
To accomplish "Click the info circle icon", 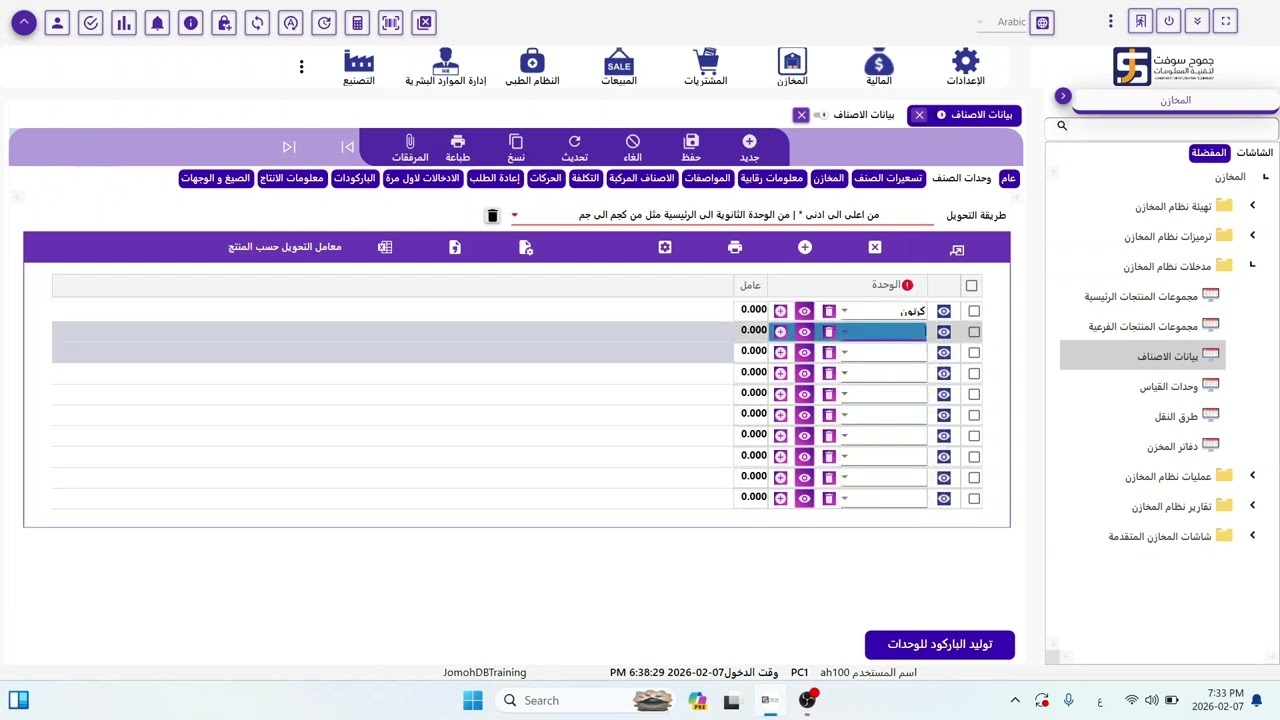I will [191, 22].
